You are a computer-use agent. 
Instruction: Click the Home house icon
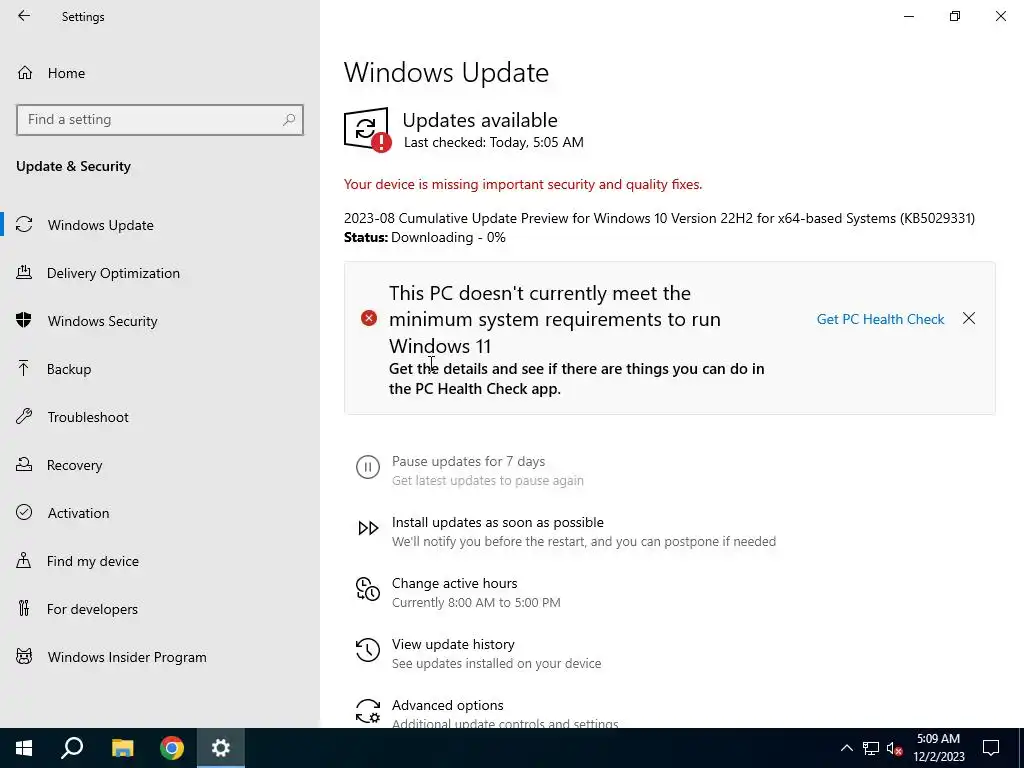25,72
